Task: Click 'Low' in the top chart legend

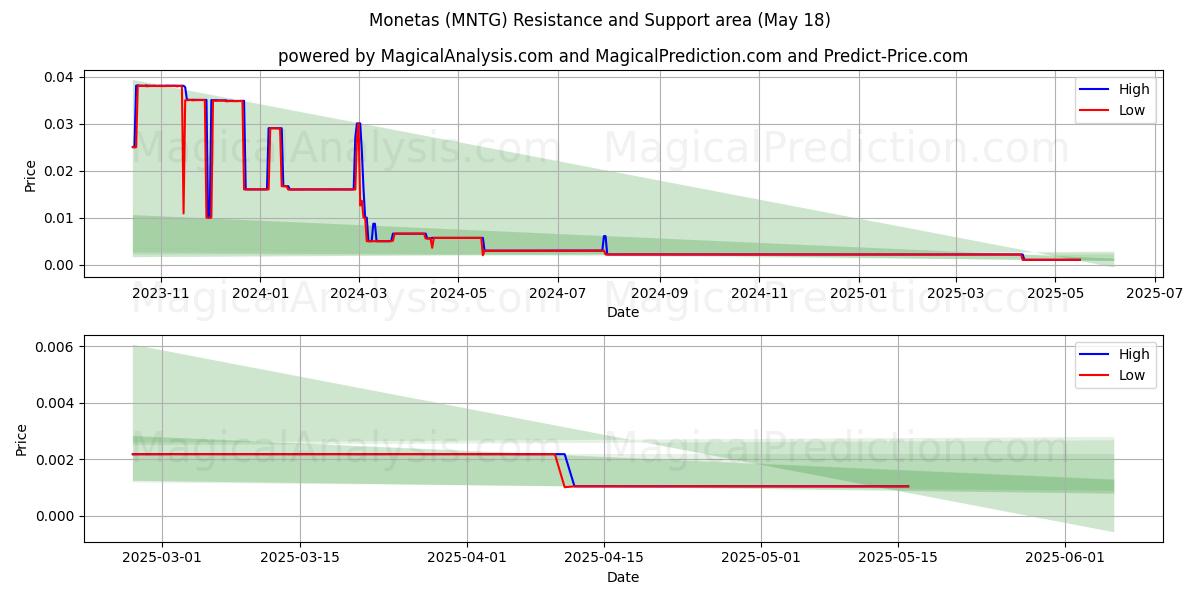Action: pyautogui.click(x=1132, y=110)
